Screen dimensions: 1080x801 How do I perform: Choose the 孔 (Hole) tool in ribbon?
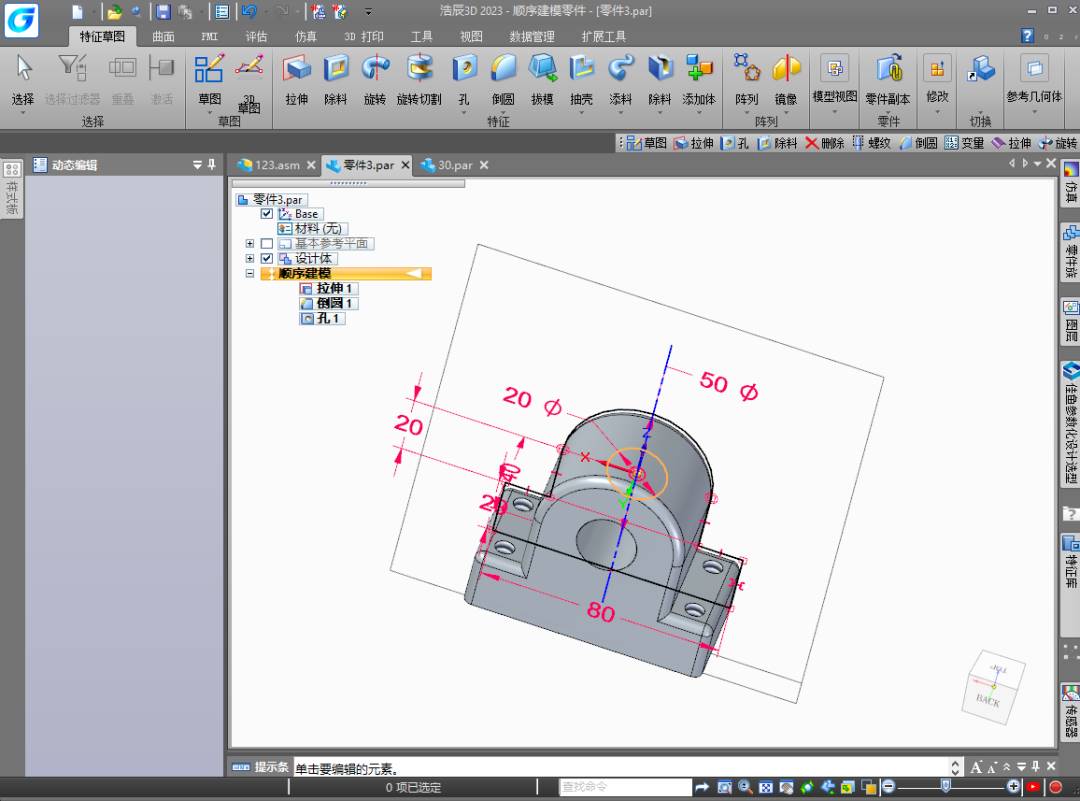[464, 78]
